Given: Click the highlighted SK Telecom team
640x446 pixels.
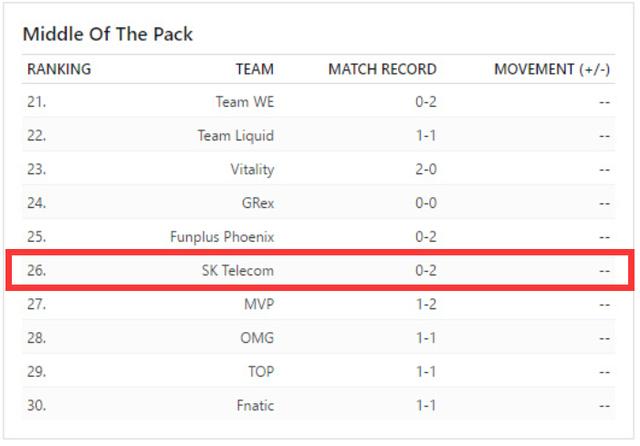Looking at the screenshot, I should tap(237, 271).
